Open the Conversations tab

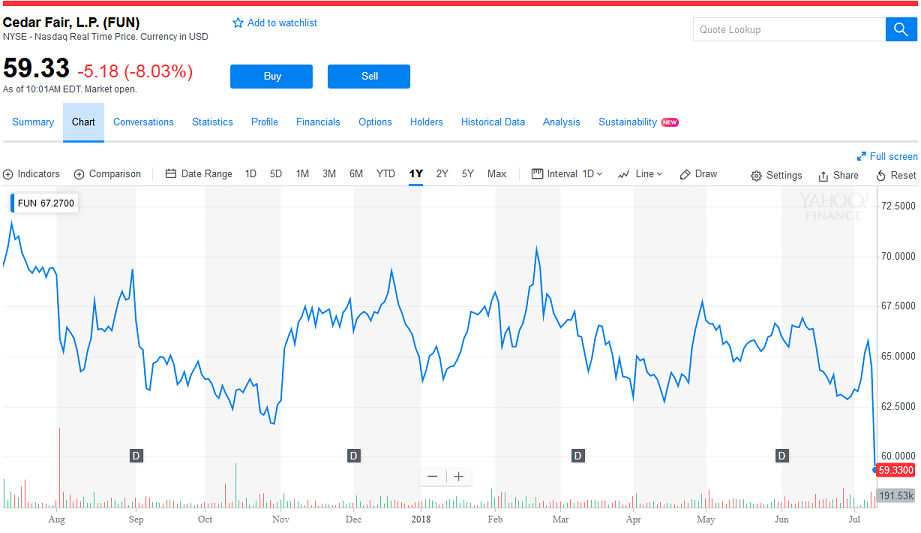[143, 122]
